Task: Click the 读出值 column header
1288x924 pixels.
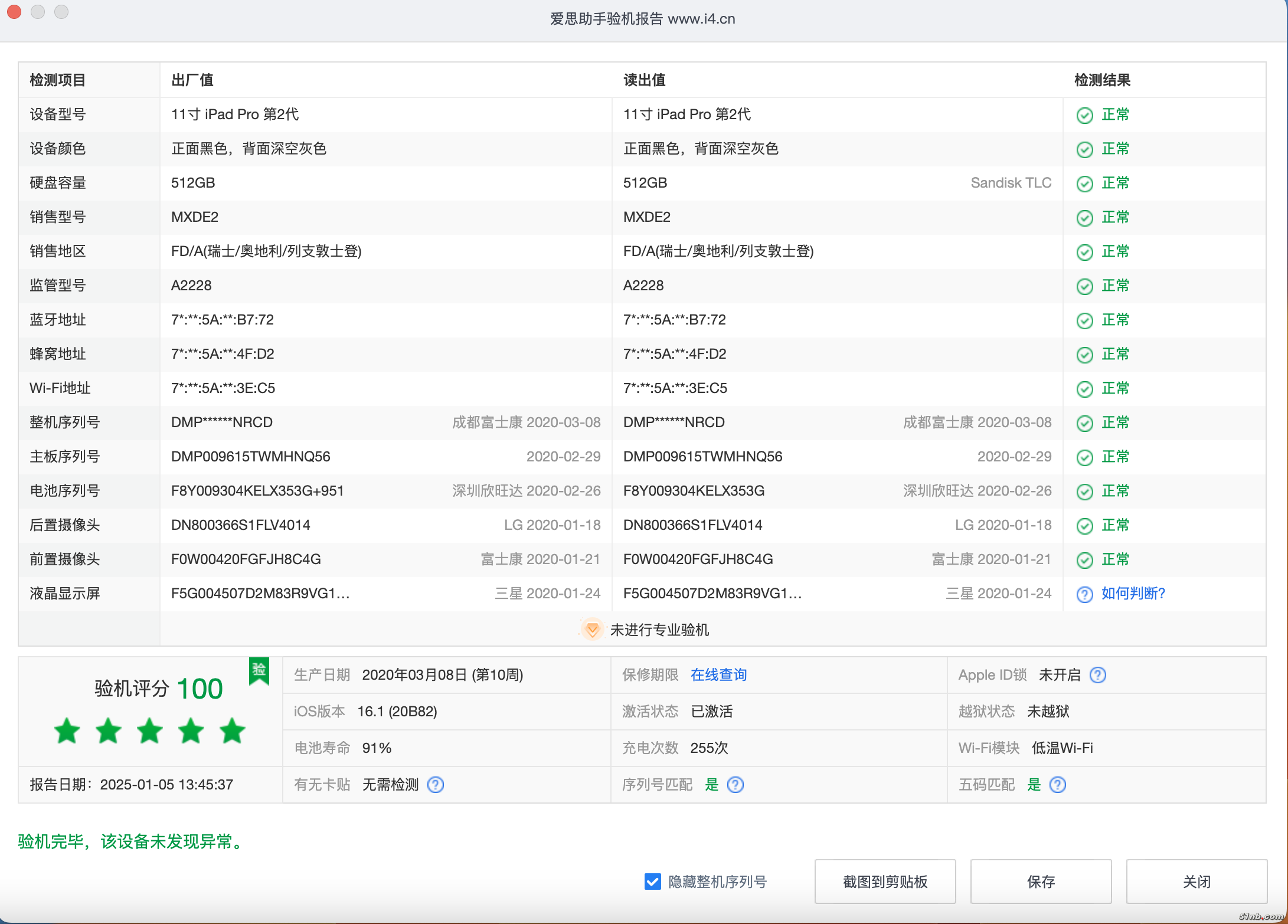Action: (644, 80)
